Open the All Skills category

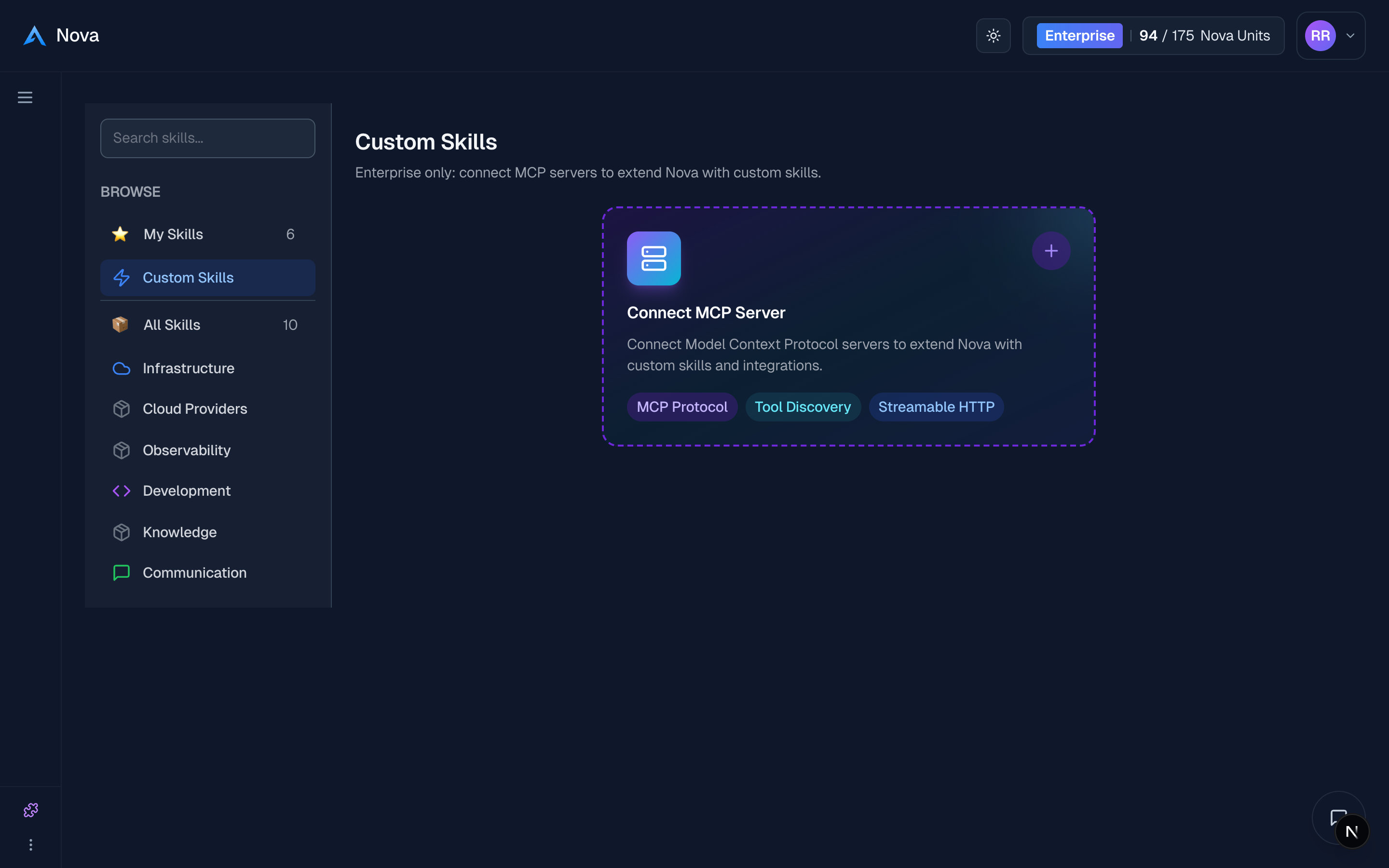pos(208,325)
